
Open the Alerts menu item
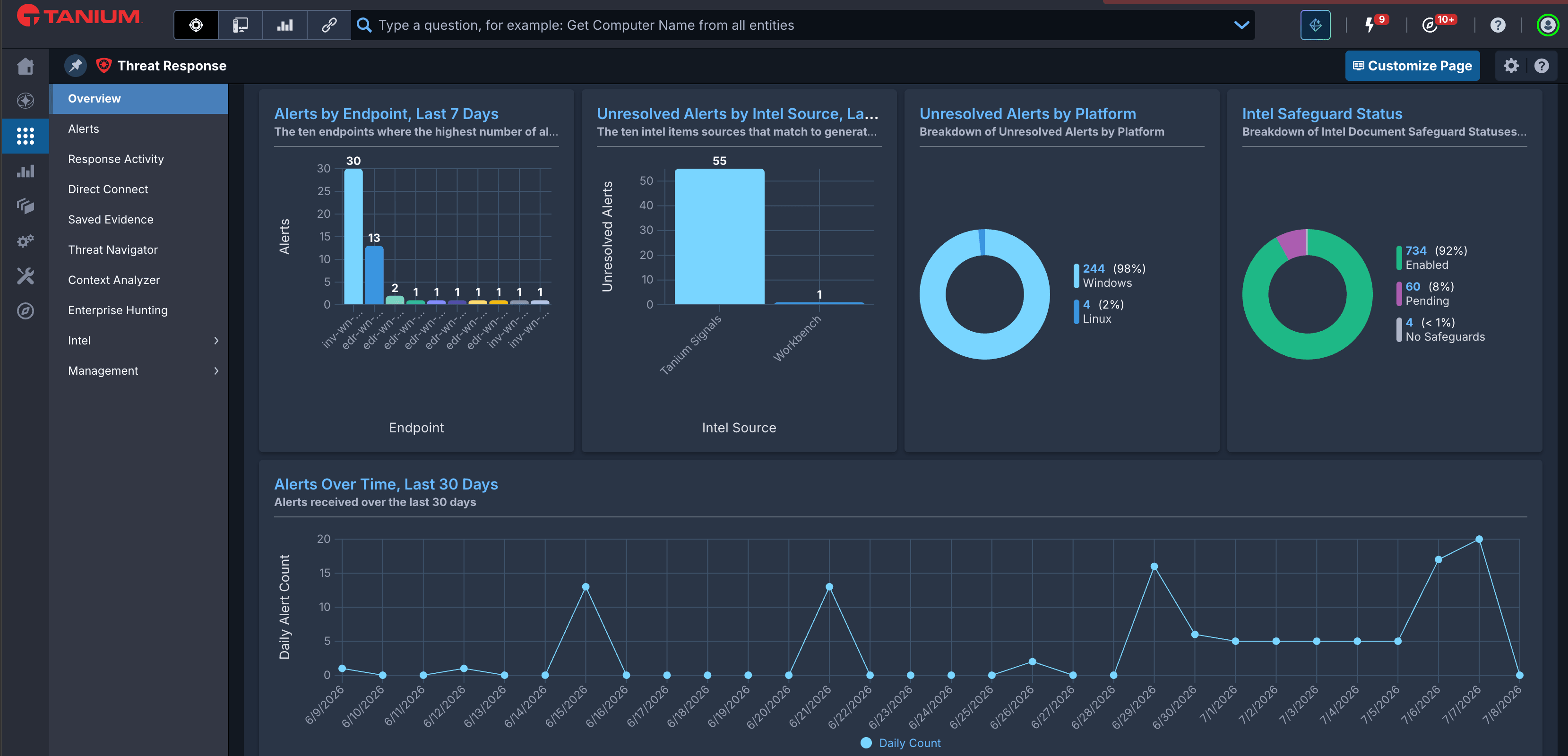click(x=139, y=129)
